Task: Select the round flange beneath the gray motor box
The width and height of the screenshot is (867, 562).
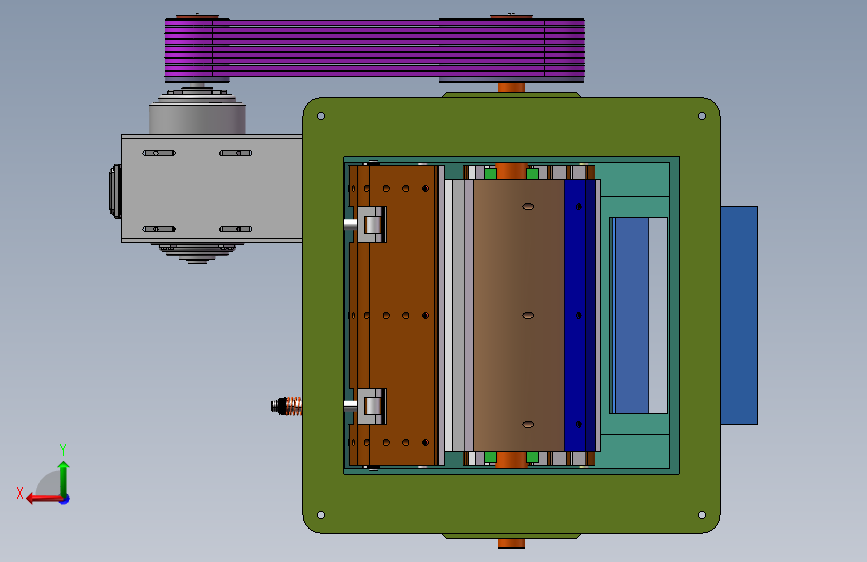Action: click(x=197, y=253)
